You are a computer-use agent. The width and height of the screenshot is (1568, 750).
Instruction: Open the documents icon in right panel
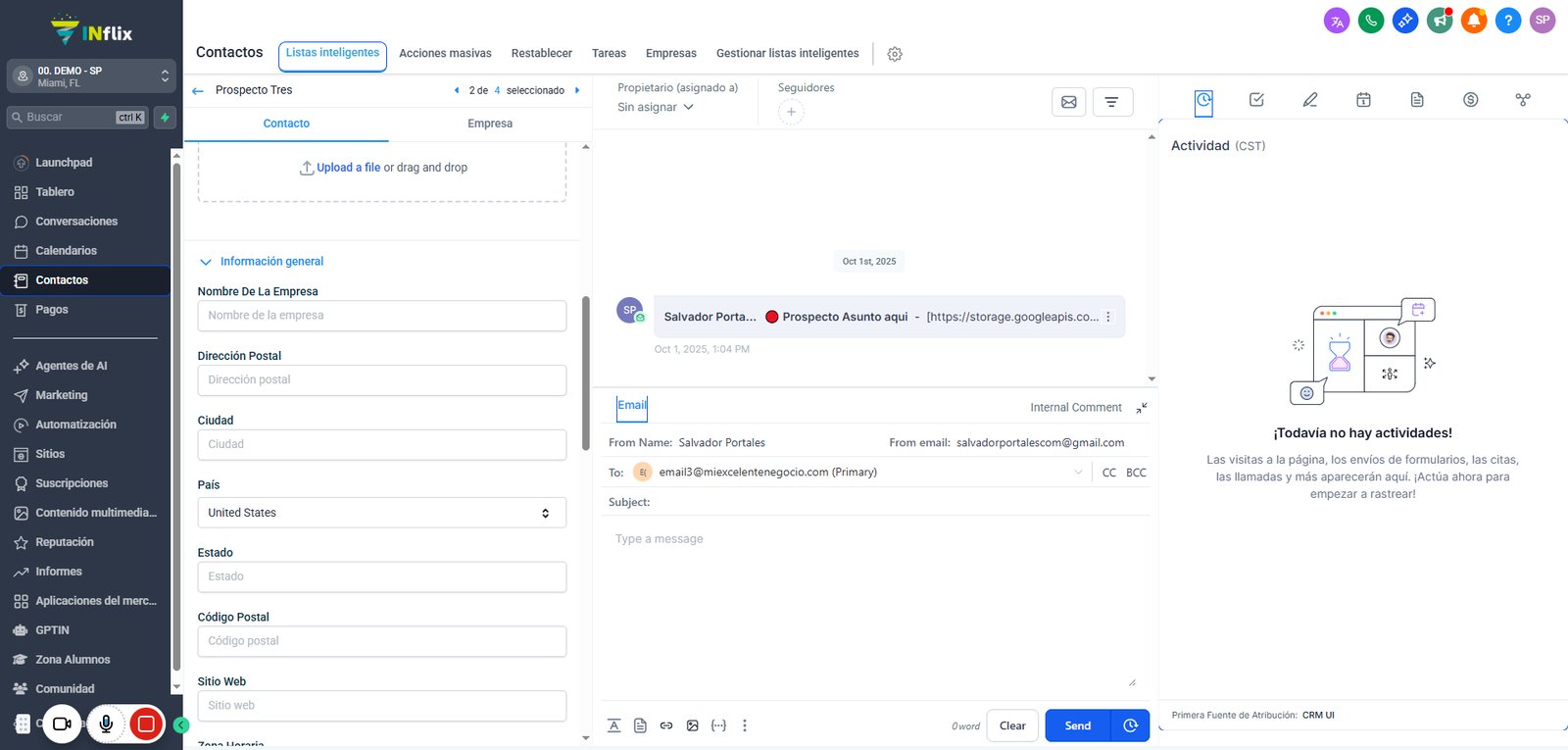pos(1417,100)
